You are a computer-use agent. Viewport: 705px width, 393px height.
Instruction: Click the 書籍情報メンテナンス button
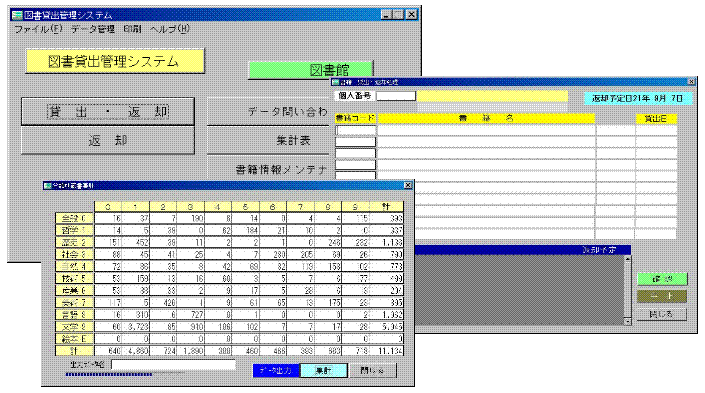(x=269, y=170)
